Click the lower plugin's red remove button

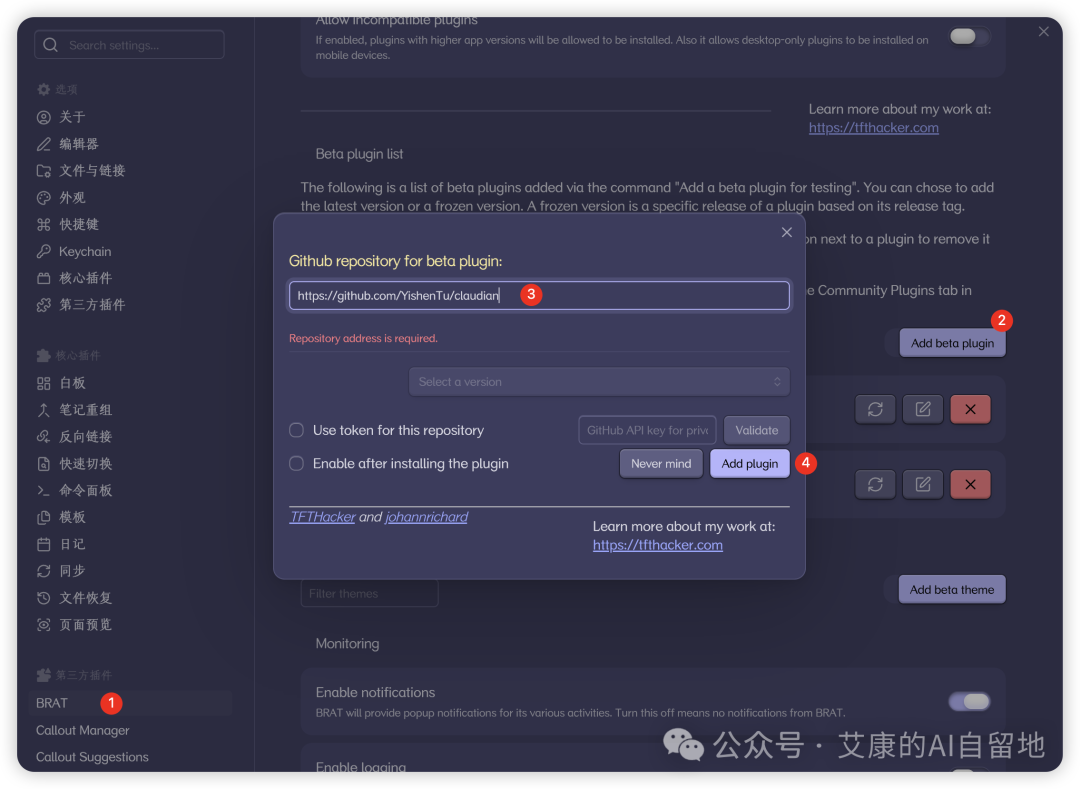click(x=970, y=485)
